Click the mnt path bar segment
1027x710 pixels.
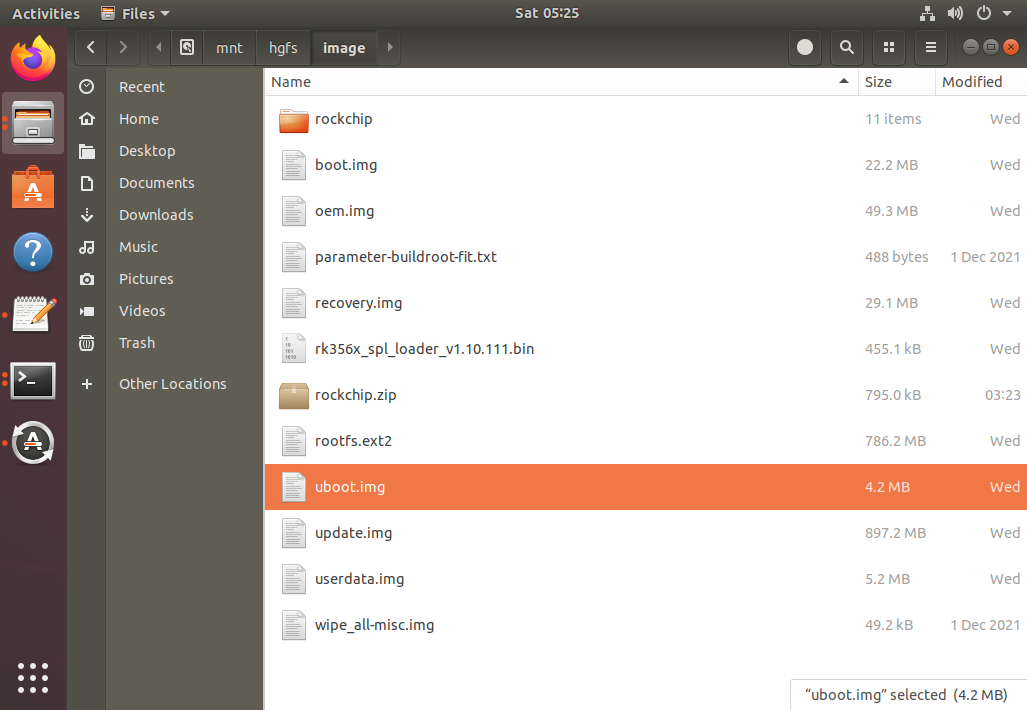pos(229,47)
